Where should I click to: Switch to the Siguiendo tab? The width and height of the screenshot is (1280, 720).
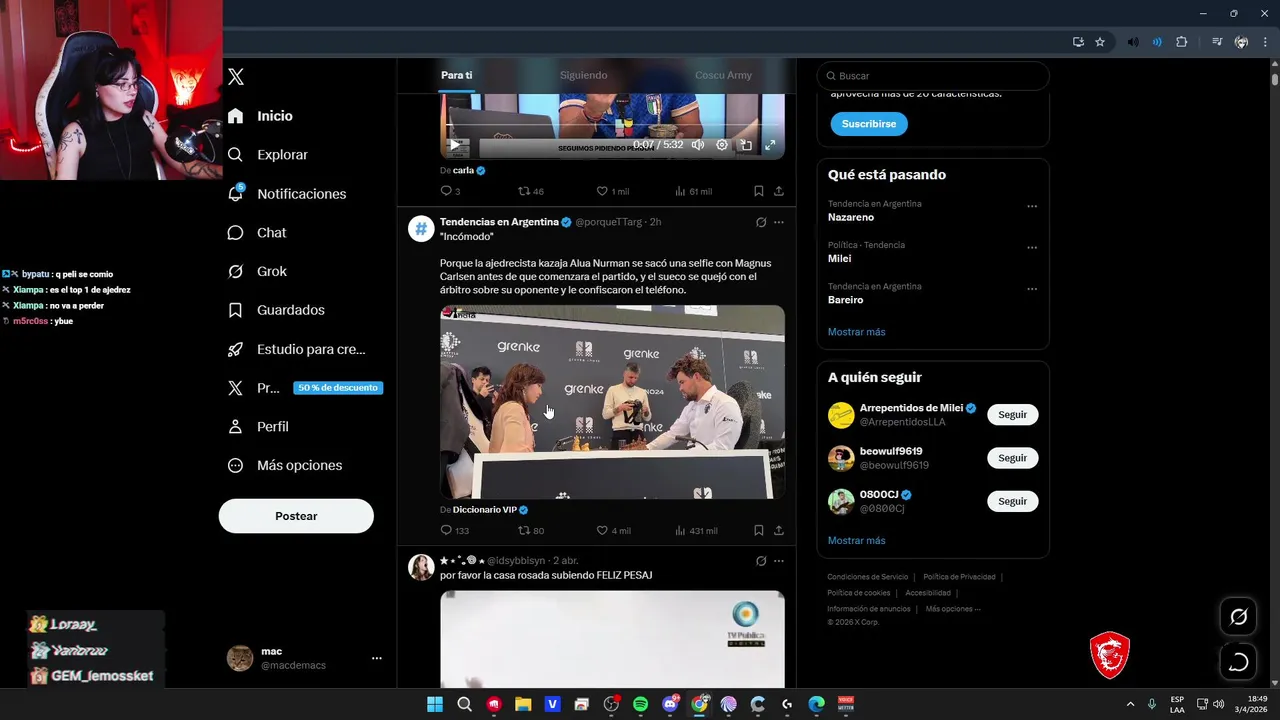[x=583, y=75]
